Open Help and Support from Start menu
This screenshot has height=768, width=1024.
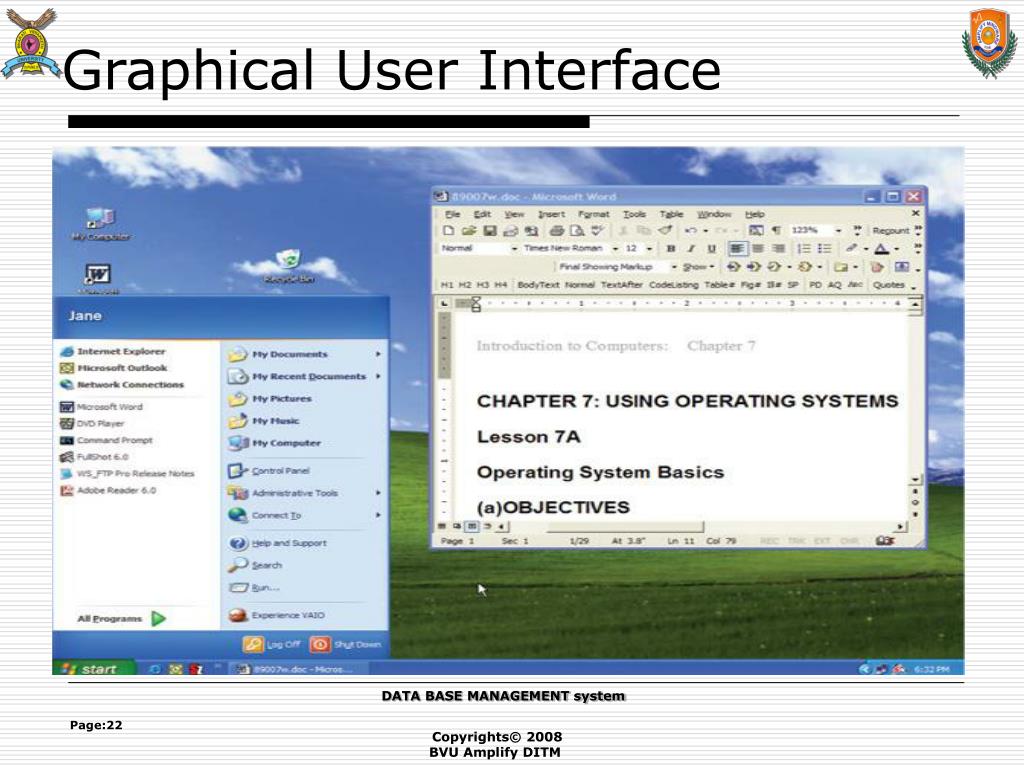(278, 543)
